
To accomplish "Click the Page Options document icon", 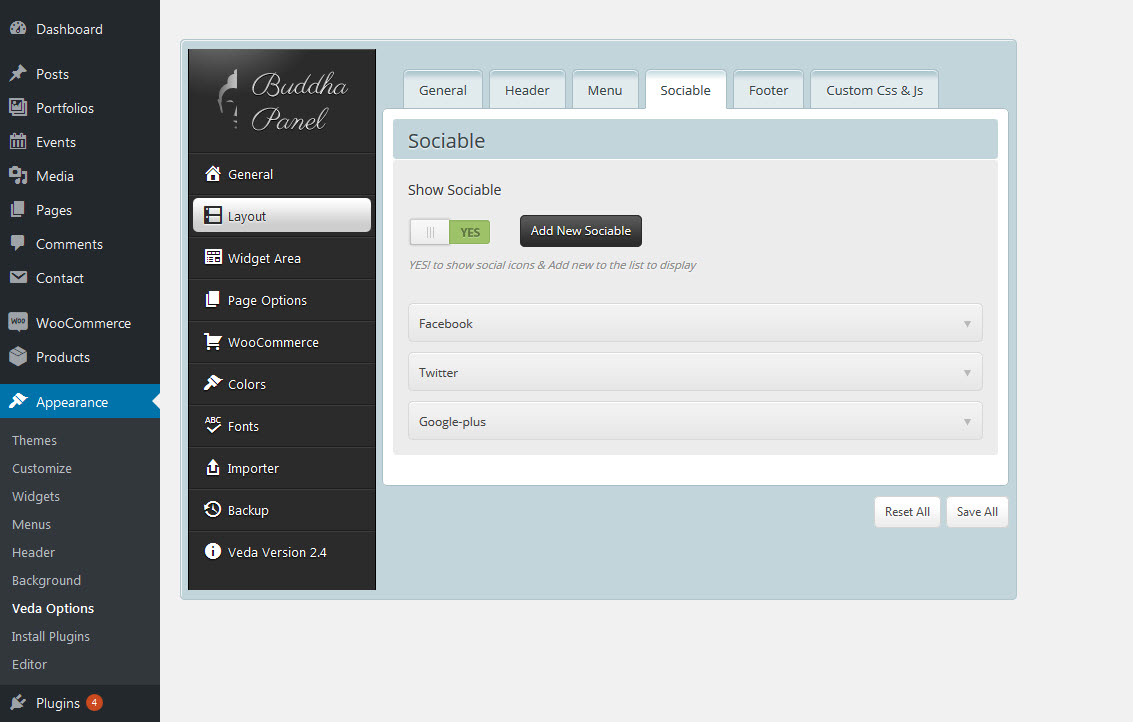I will (212, 299).
